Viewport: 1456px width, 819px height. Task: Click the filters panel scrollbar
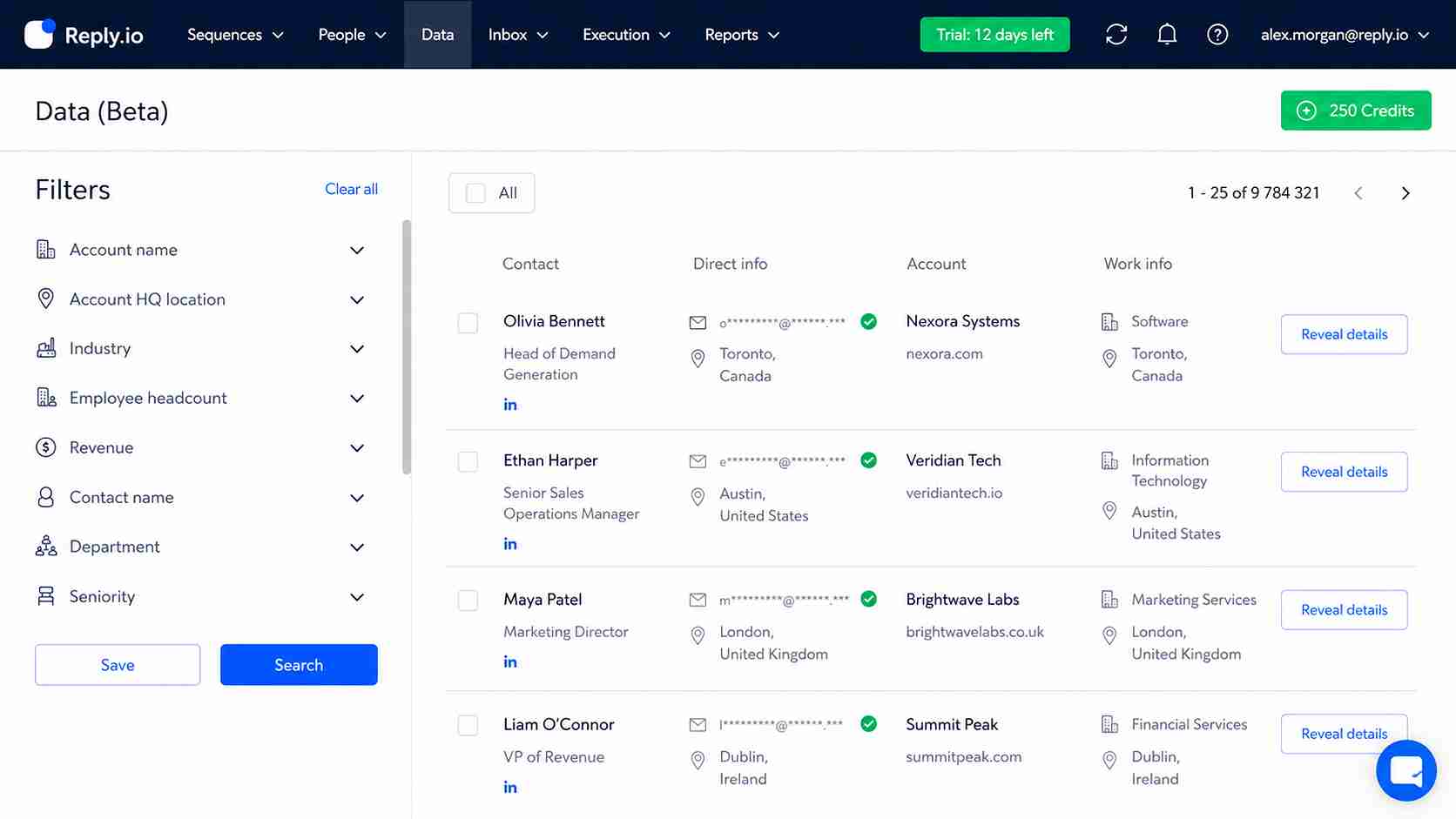[x=406, y=347]
